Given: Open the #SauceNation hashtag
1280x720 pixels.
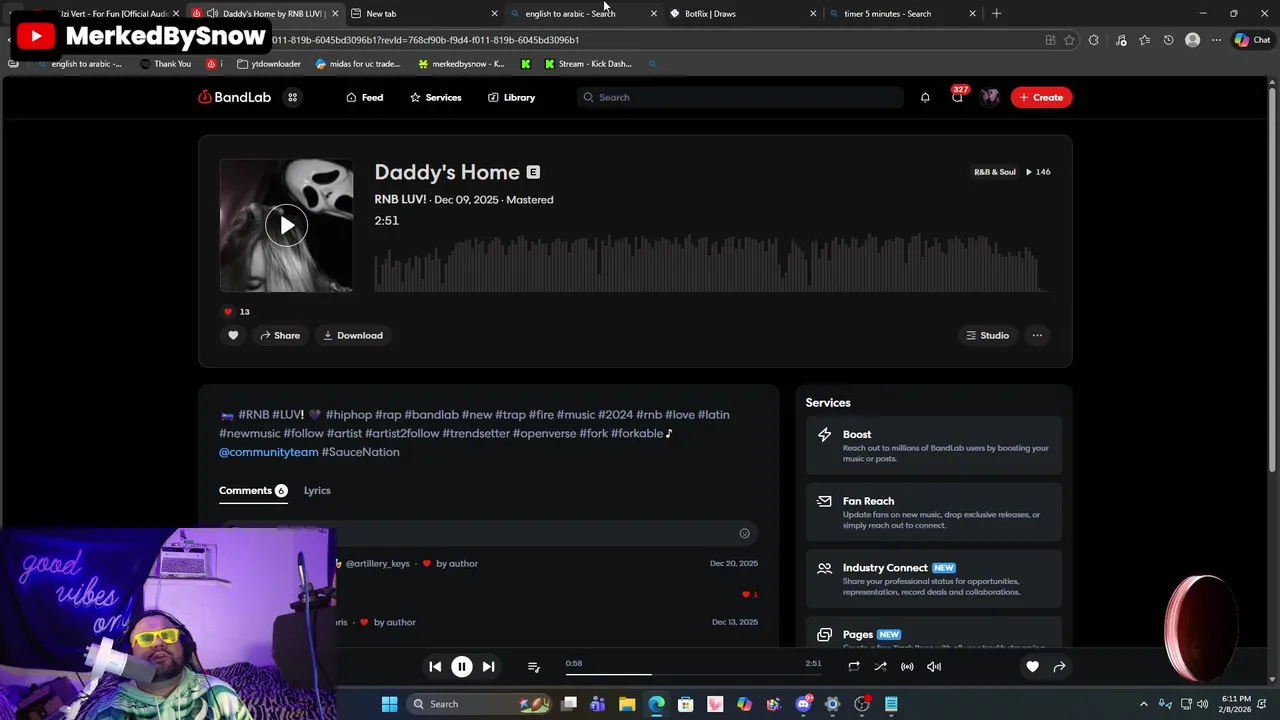Looking at the screenshot, I should tap(360, 452).
